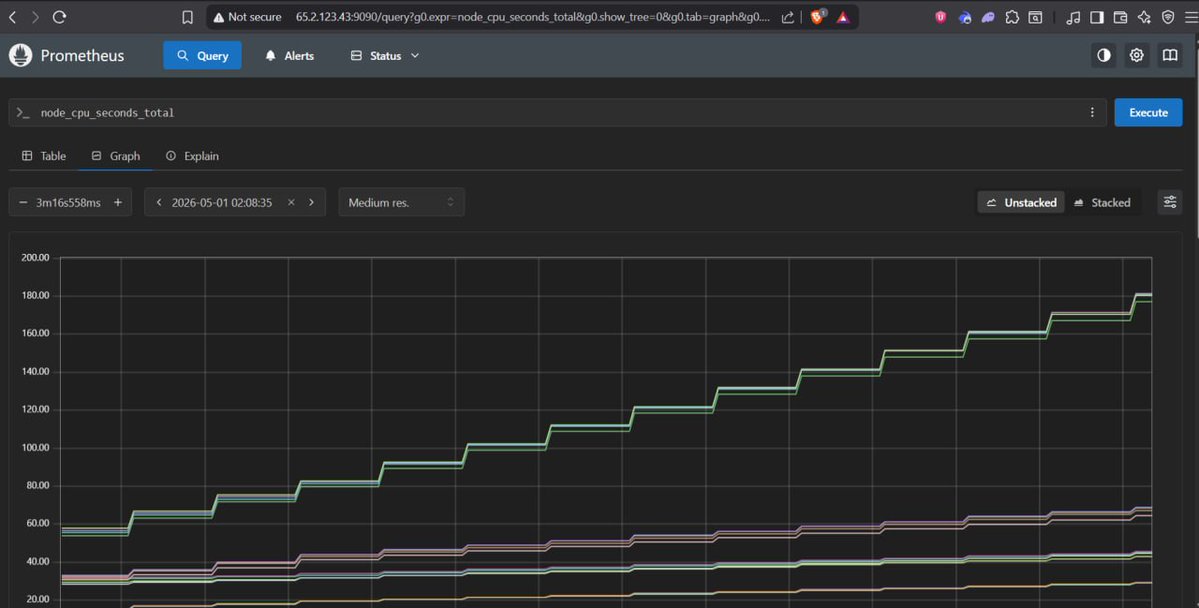
Task: Go forward in browser history
Action: [x=35, y=17]
